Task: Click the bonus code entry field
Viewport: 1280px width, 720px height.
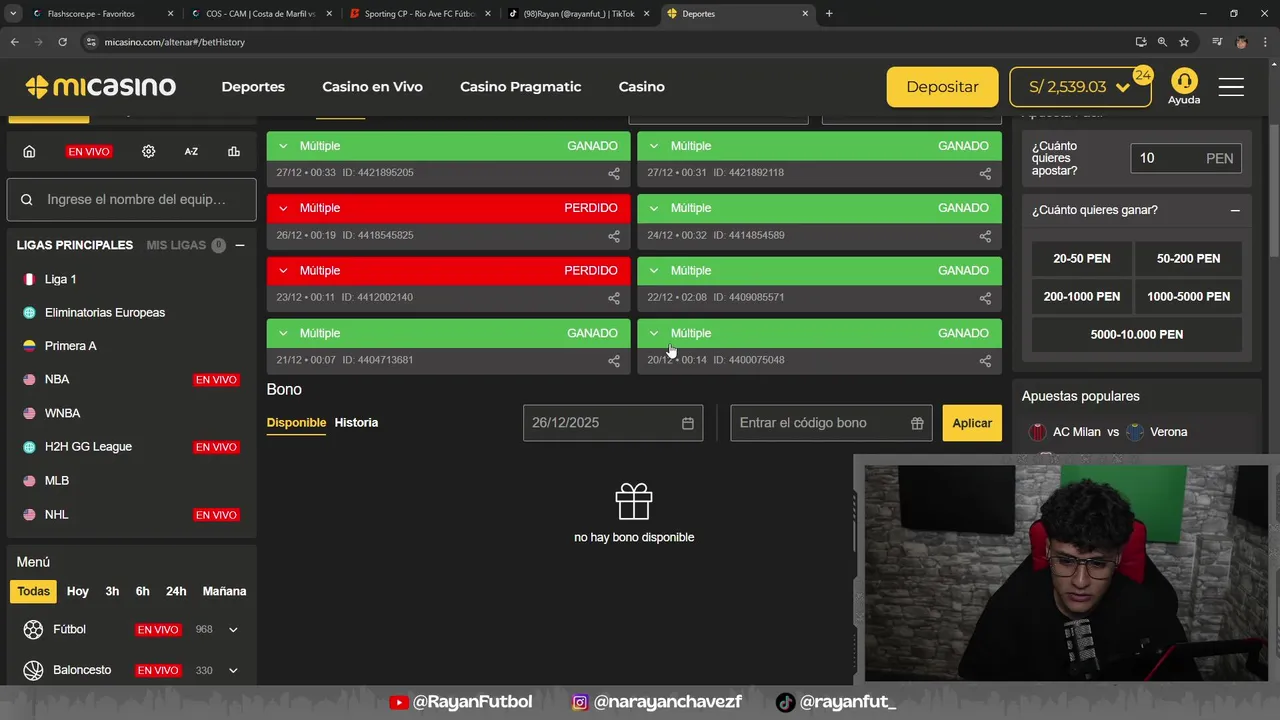Action: 831,423
